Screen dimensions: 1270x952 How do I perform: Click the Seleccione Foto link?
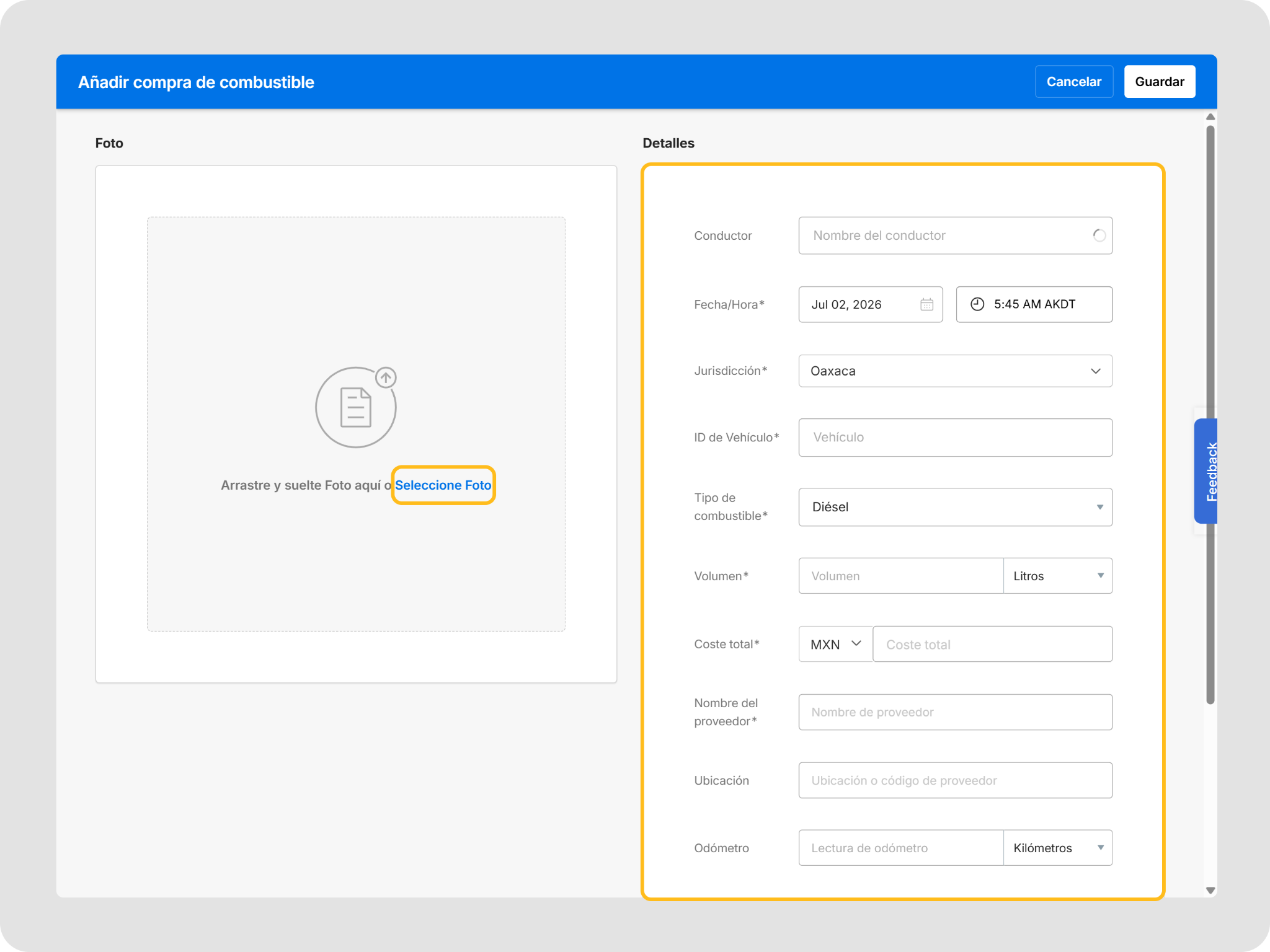[x=443, y=485]
